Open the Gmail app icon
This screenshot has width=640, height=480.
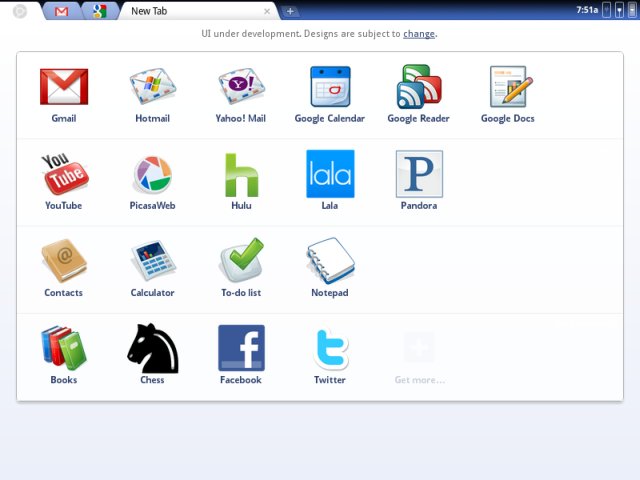tap(63, 88)
